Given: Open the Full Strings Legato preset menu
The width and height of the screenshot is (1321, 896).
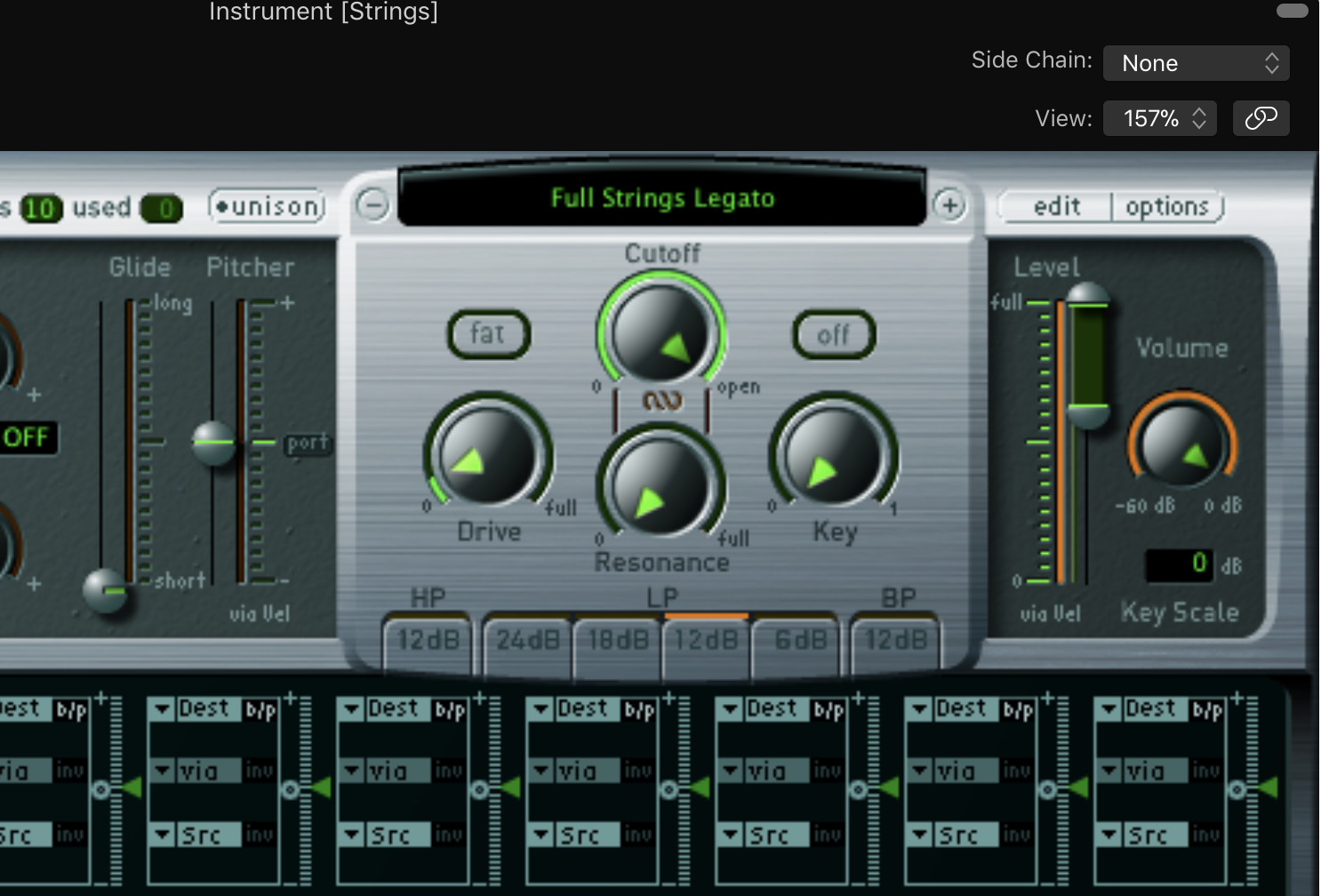Looking at the screenshot, I should click(662, 198).
